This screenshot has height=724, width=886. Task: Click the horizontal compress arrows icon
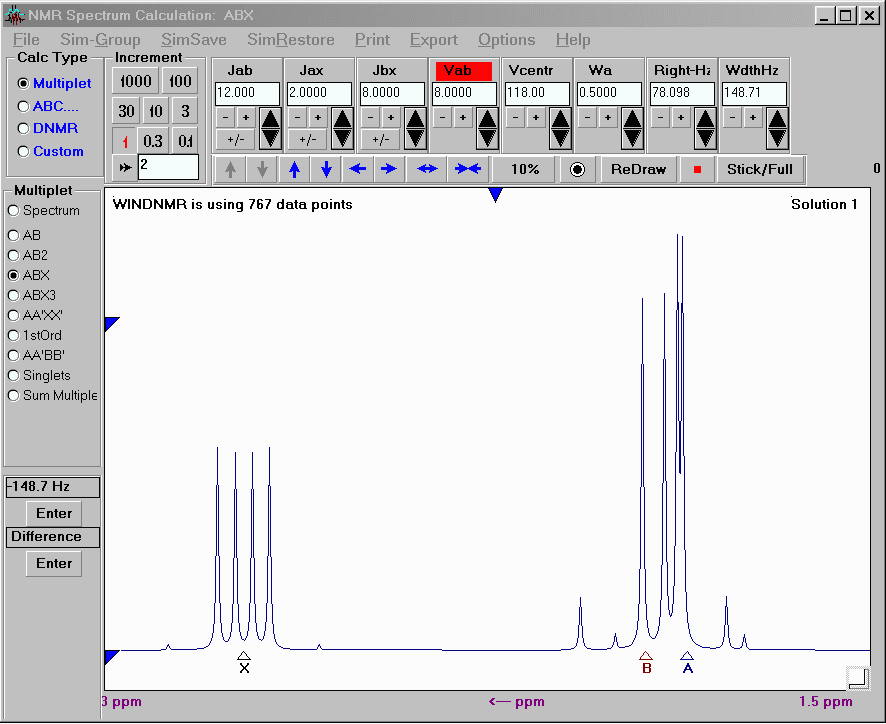[x=467, y=169]
